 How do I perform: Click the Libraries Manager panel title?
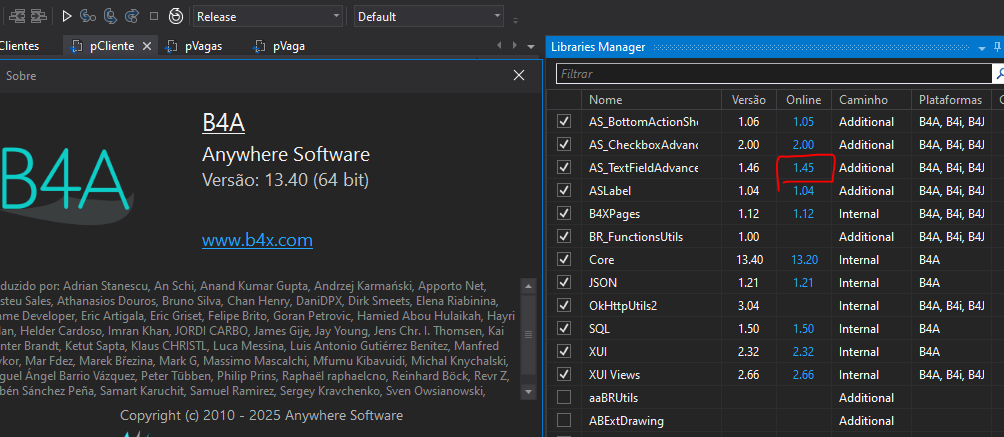point(598,47)
